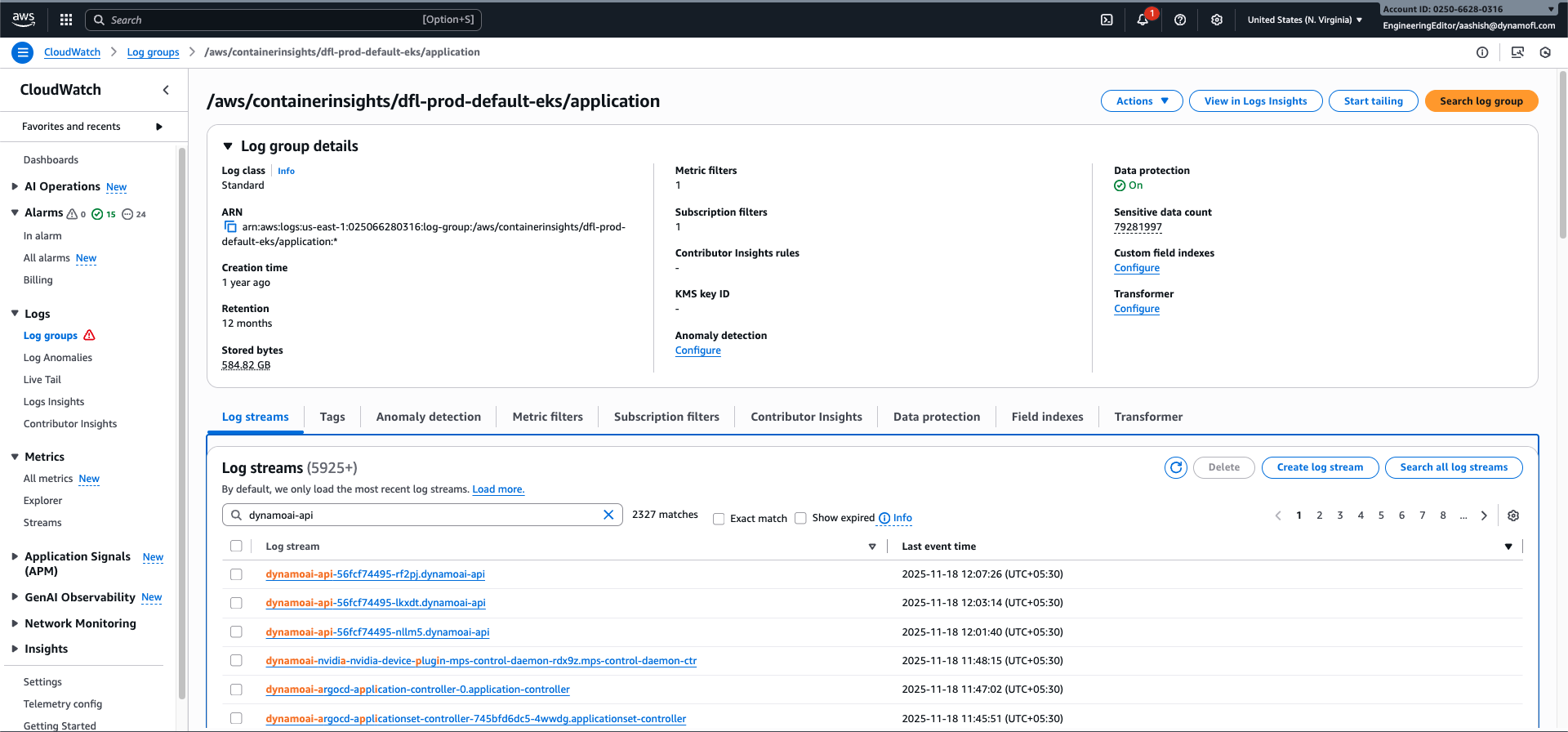Copy the log group ARN
This screenshot has width=1568, height=732.
click(x=230, y=227)
